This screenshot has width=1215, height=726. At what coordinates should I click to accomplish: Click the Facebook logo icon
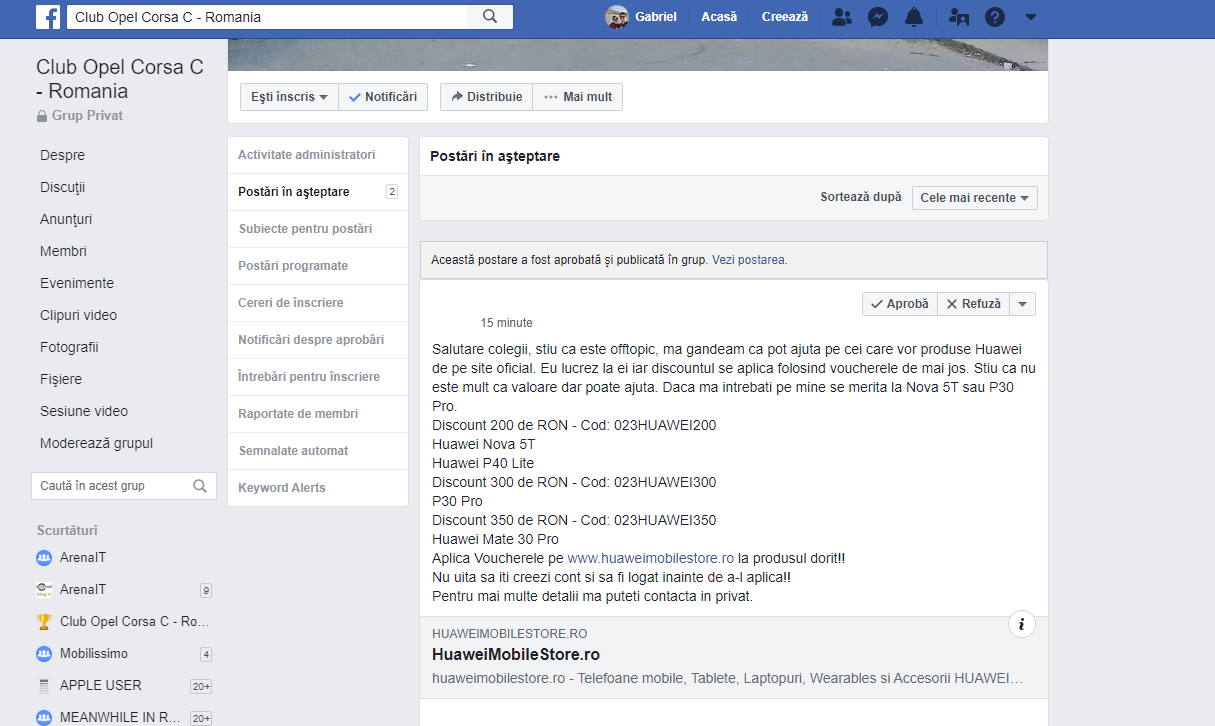pos(47,17)
